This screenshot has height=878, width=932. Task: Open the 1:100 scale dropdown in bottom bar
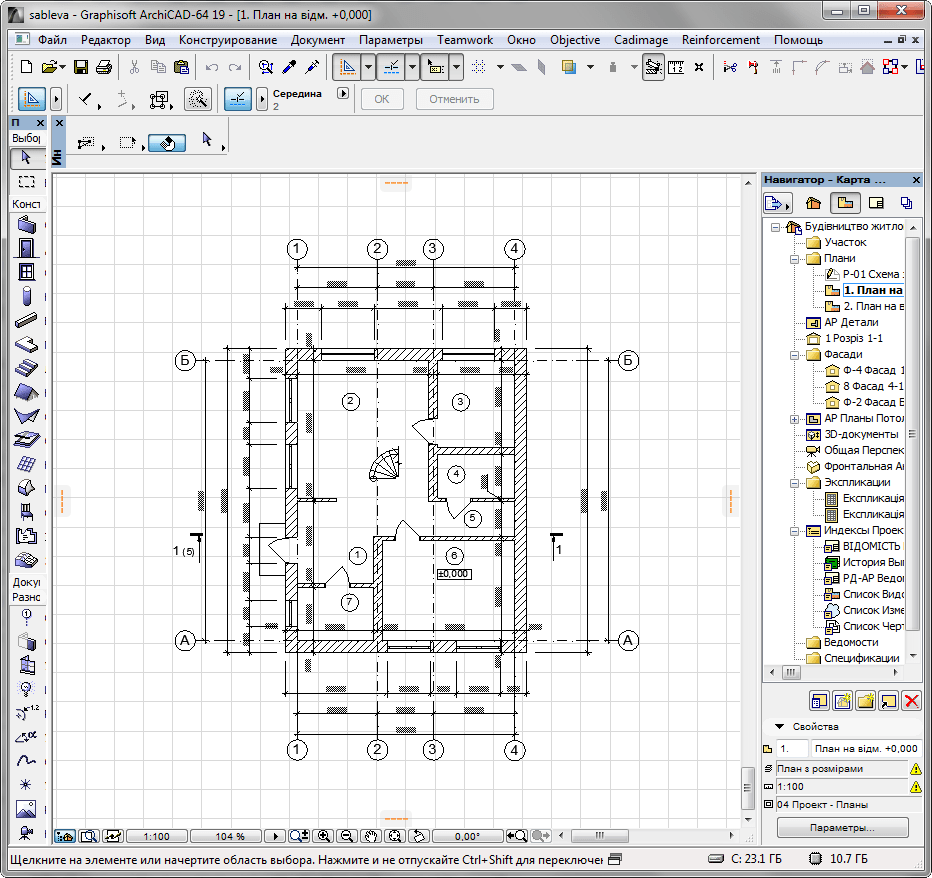pyautogui.click(x=157, y=836)
